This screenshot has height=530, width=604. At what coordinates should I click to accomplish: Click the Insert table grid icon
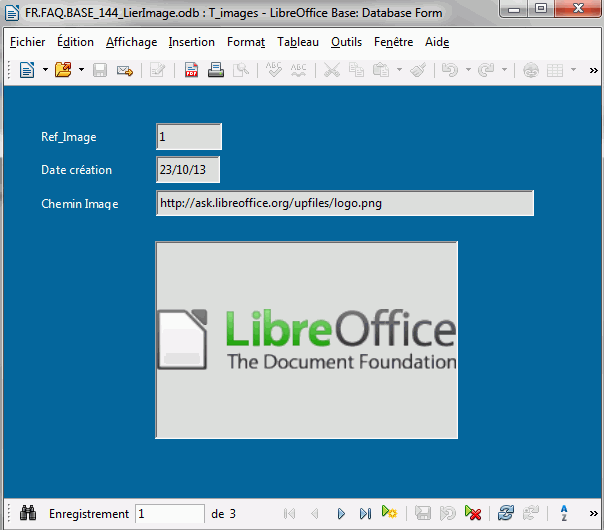555,70
